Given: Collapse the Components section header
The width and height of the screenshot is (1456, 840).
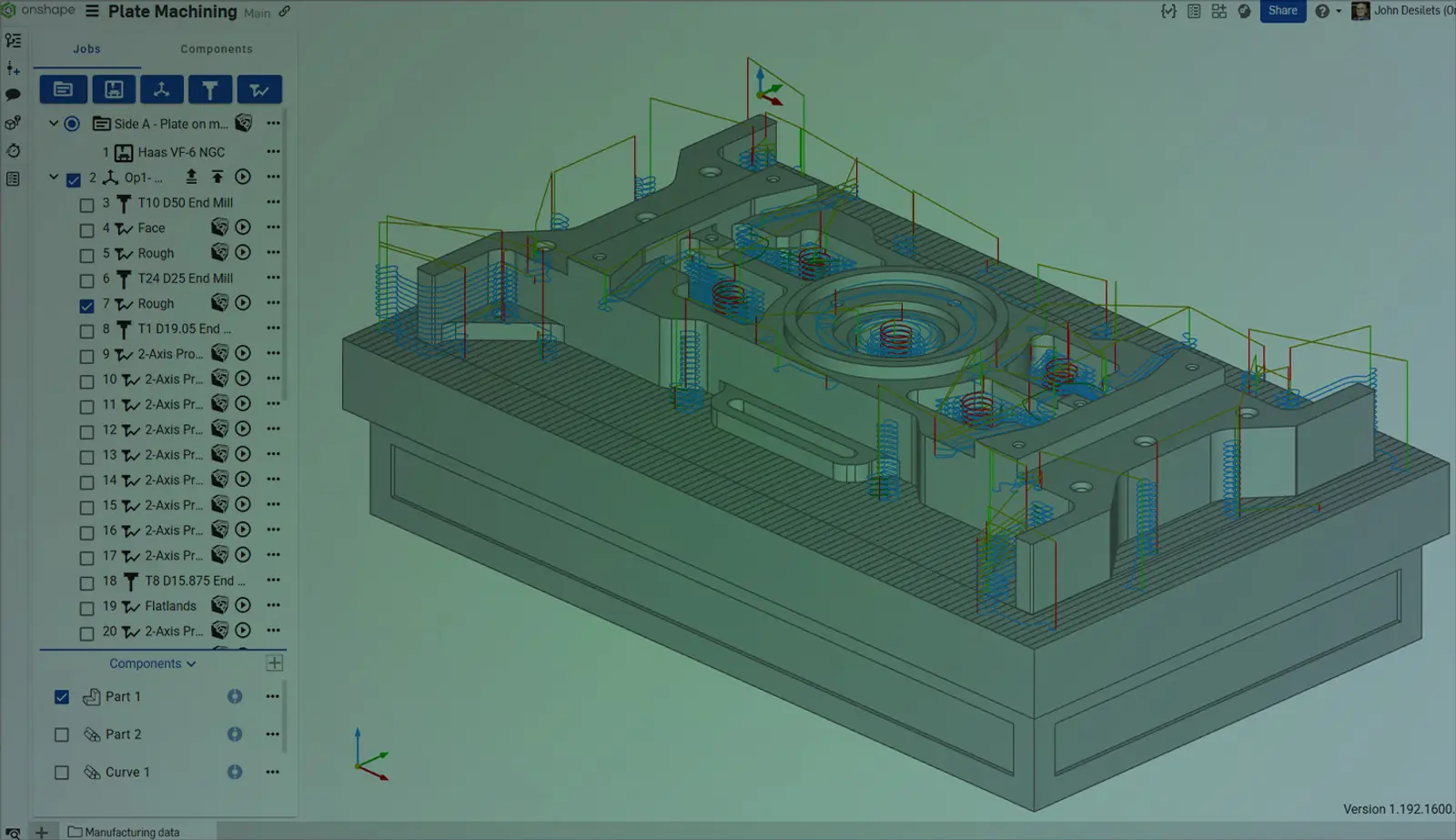Looking at the screenshot, I should pos(152,663).
